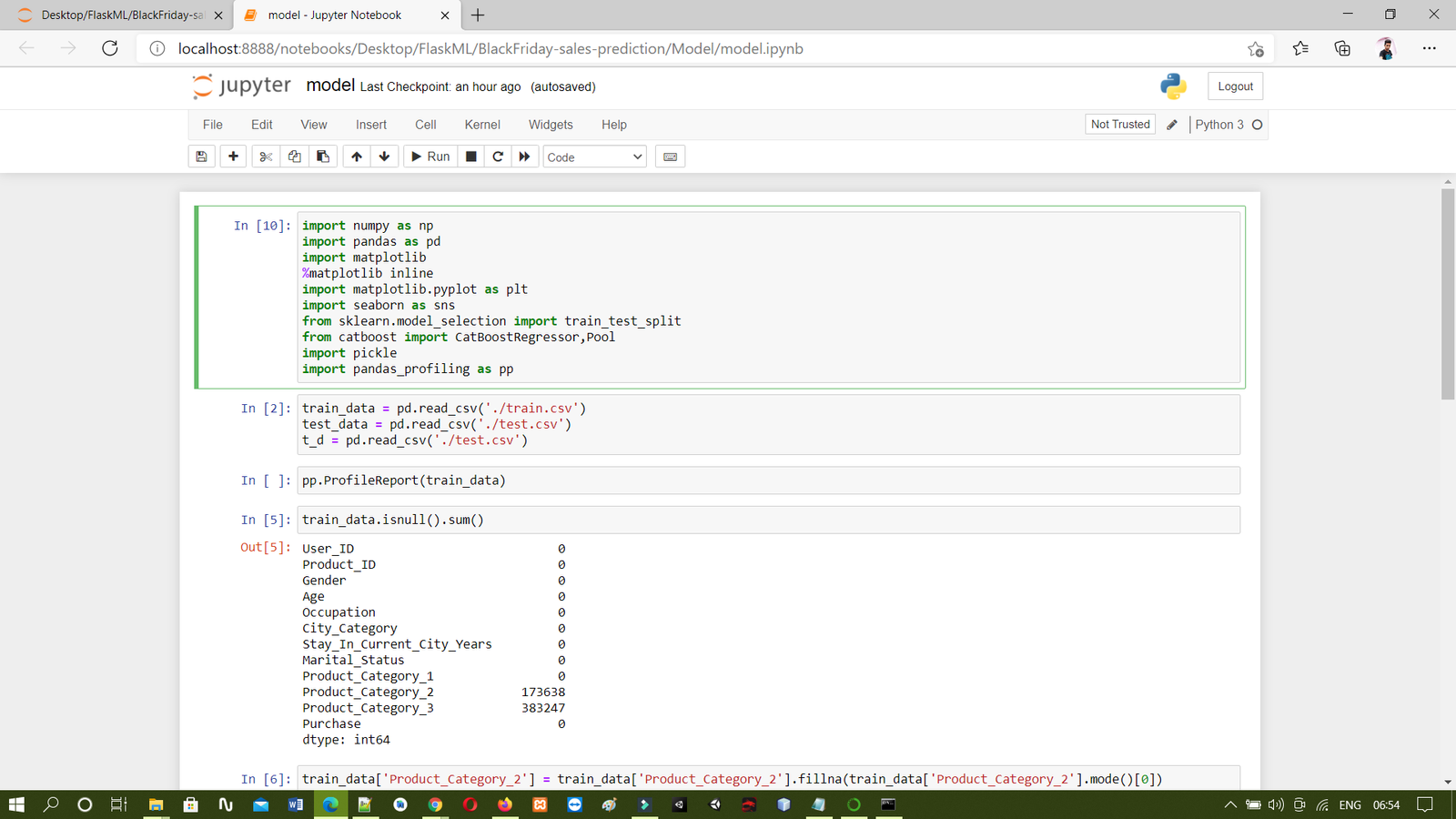The image size is (1456, 819).
Task: Insert a cell below with plus icon
Action: [x=233, y=157]
